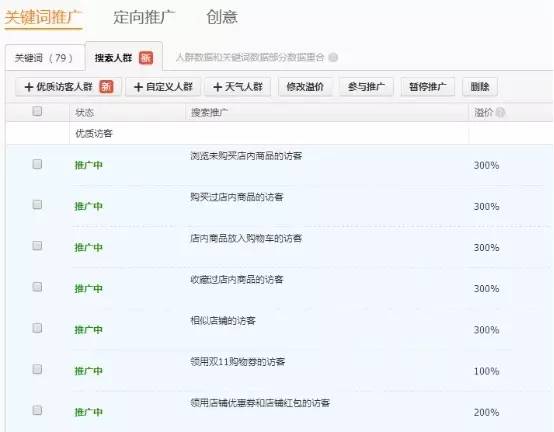Click the 200% premium value

coord(486,412)
